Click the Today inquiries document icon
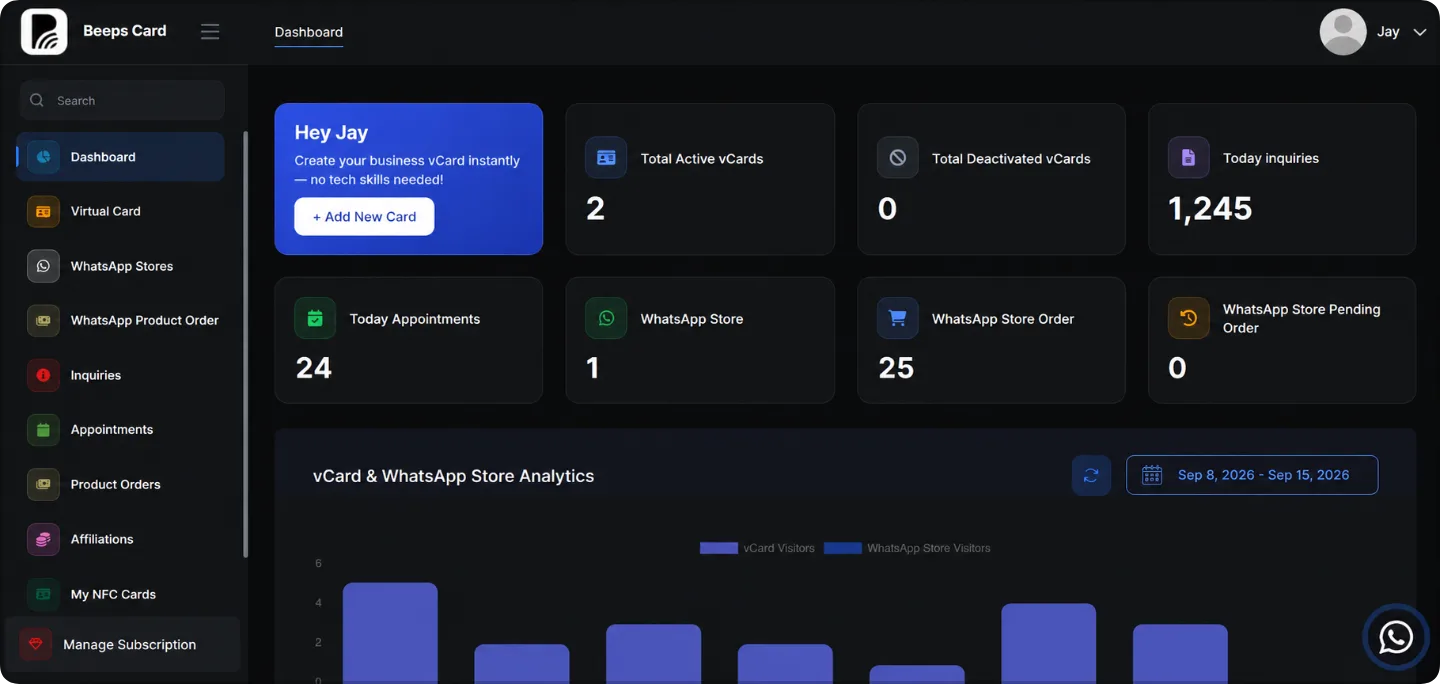1440x684 pixels. point(1189,158)
